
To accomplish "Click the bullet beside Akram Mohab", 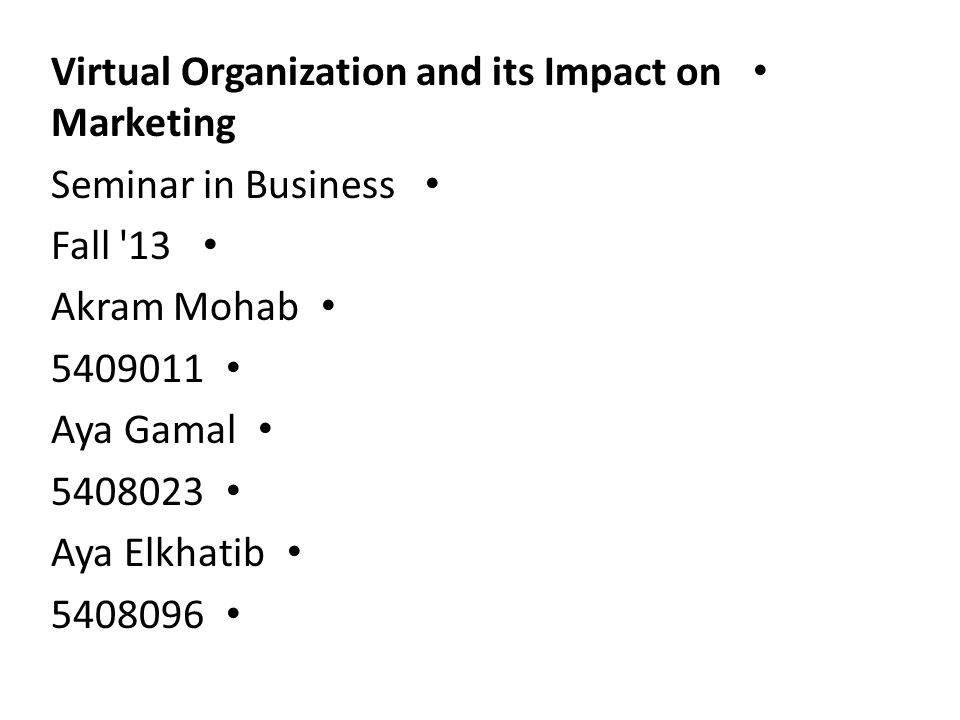I will click(x=329, y=305).
